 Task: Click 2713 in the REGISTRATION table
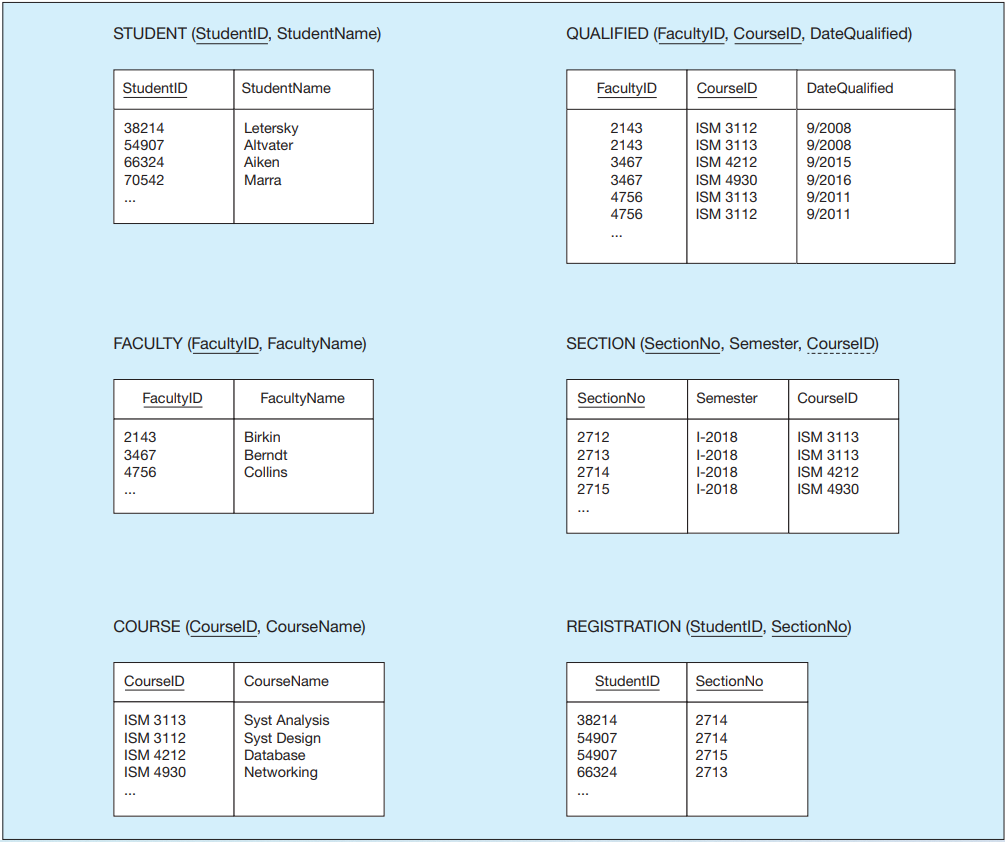[x=711, y=773]
